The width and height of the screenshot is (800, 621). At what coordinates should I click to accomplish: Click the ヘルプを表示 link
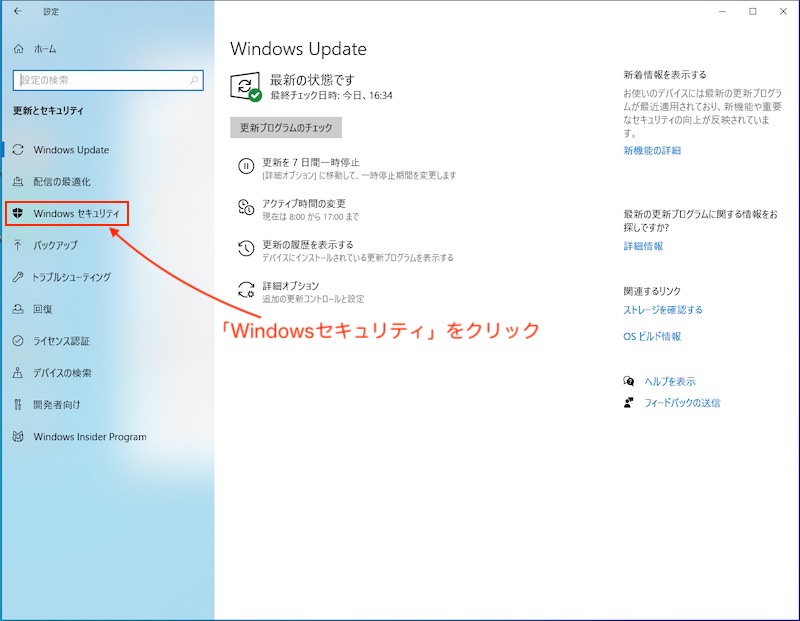pos(670,381)
